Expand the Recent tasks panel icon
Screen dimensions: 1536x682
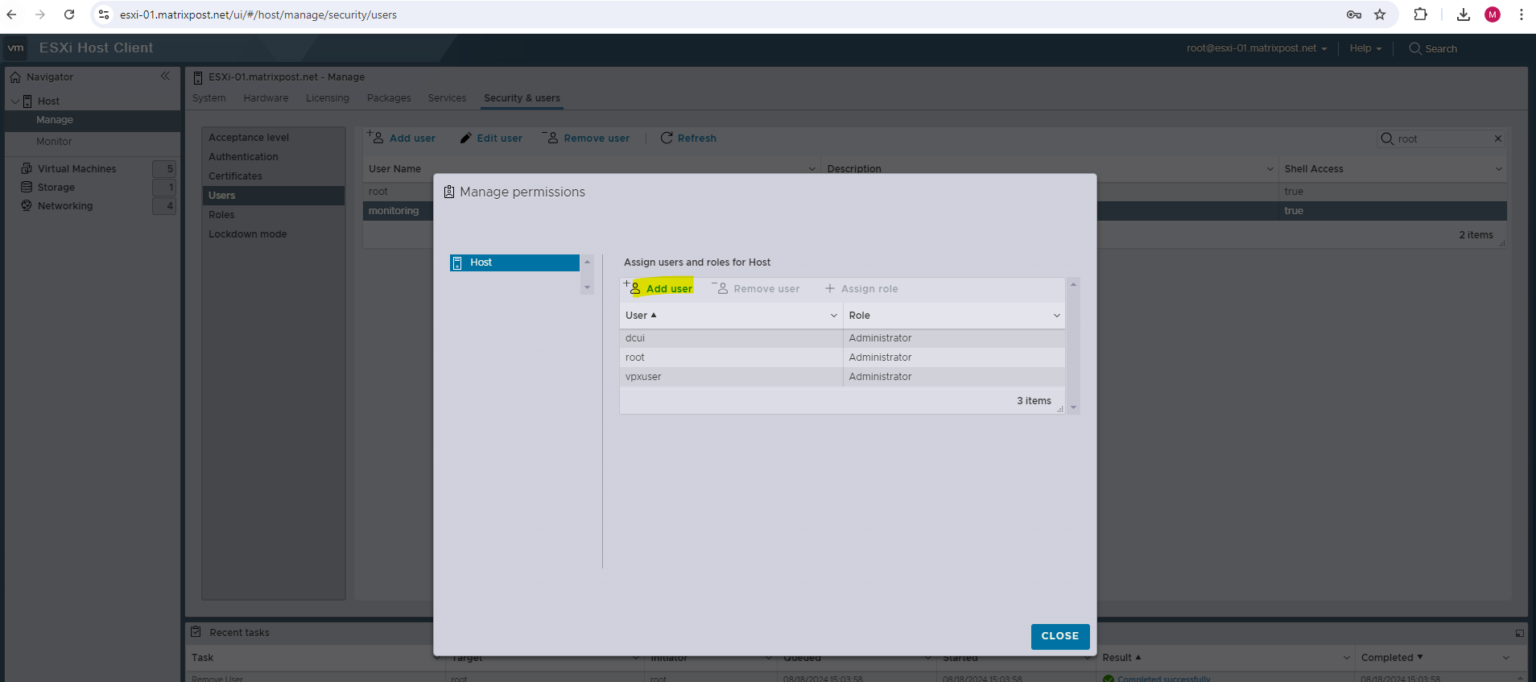click(1518, 632)
